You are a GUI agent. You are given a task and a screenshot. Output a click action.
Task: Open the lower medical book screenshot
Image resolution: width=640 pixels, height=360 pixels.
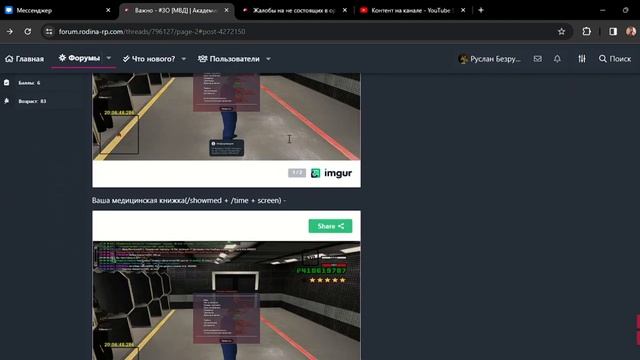227,300
